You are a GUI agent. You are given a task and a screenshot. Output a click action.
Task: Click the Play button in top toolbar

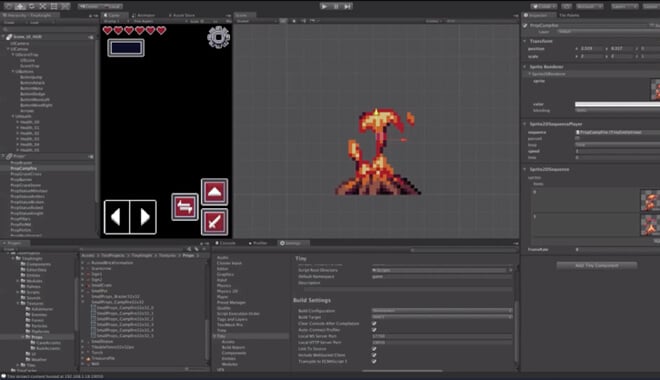coord(324,6)
